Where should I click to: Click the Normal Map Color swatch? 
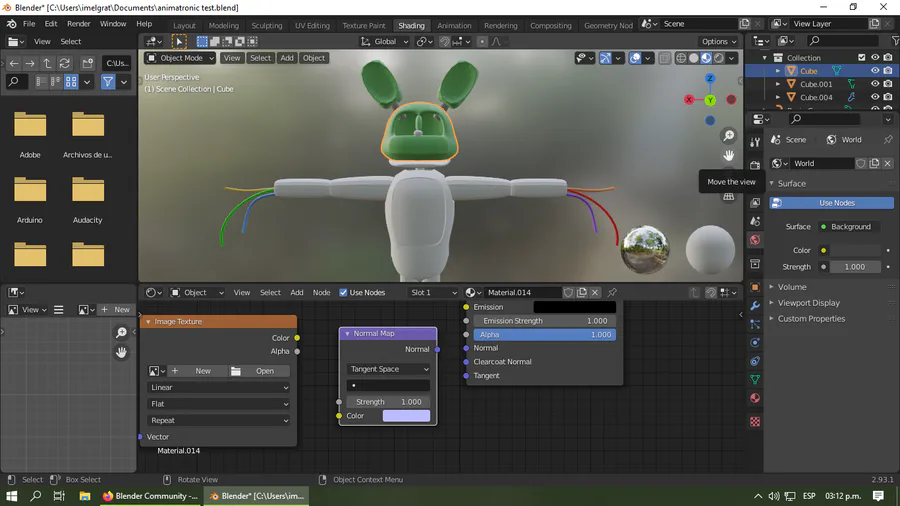pyautogui.click(x=406, y=416)
